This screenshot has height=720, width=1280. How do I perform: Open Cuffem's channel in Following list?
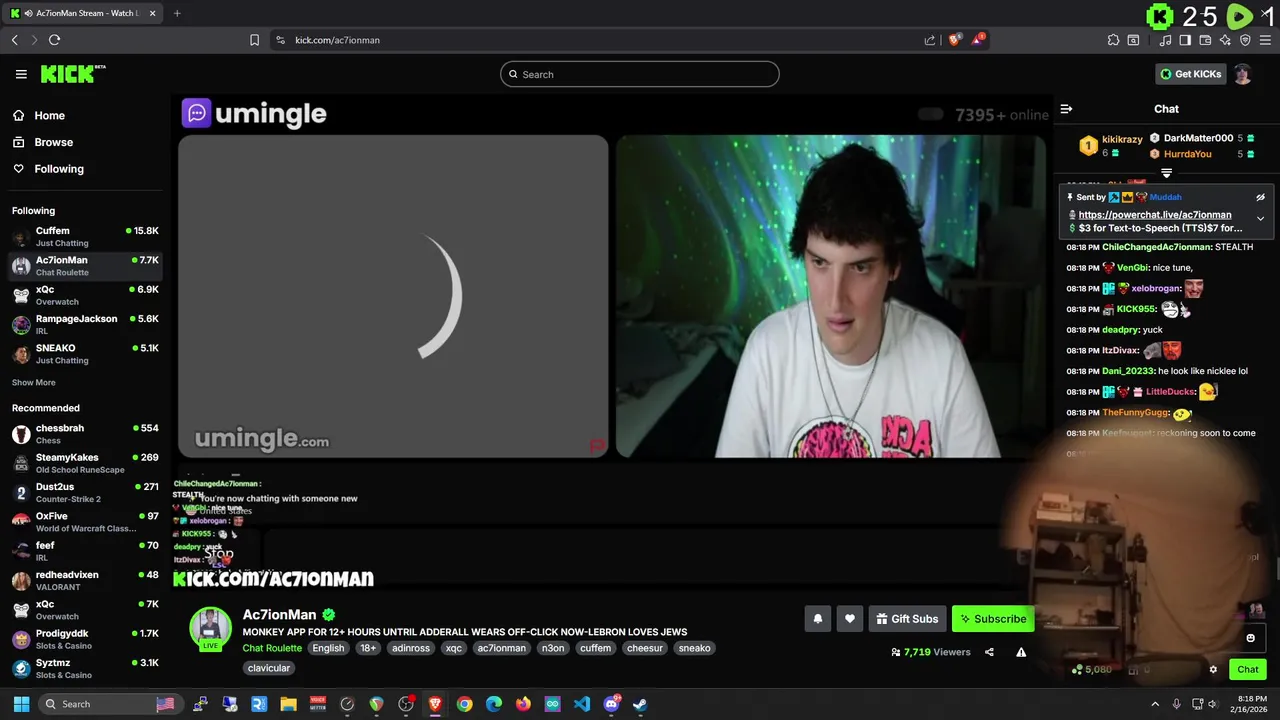(x=85, y=237)
